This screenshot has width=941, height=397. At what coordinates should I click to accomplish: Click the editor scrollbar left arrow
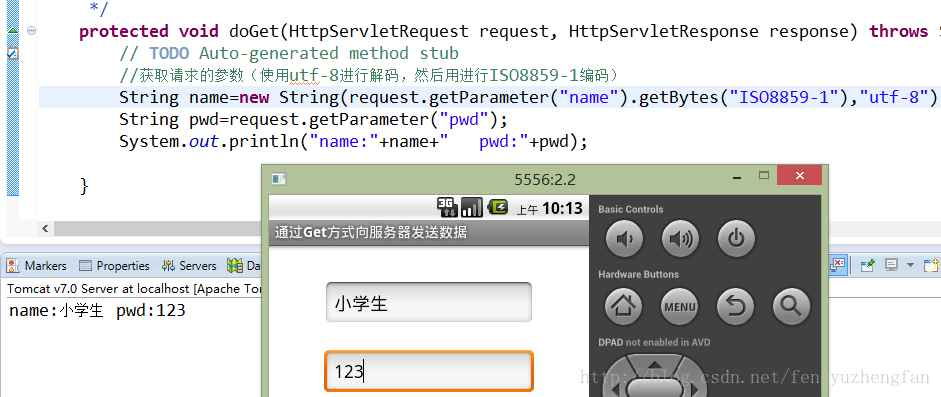click(44, 228)
